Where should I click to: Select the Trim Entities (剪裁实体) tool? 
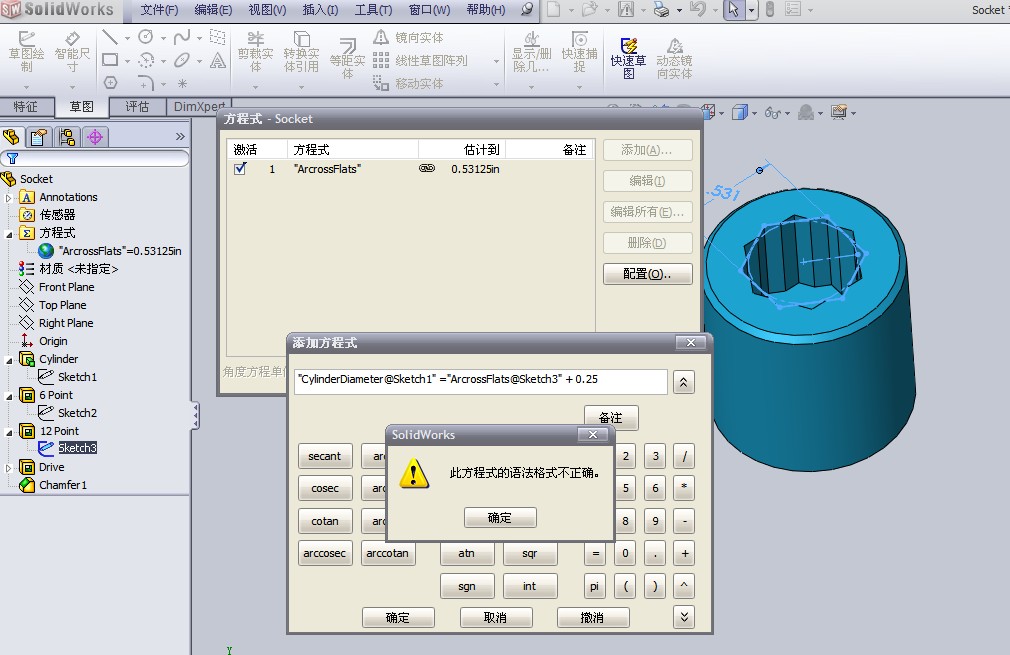click(x=256, y=52)
